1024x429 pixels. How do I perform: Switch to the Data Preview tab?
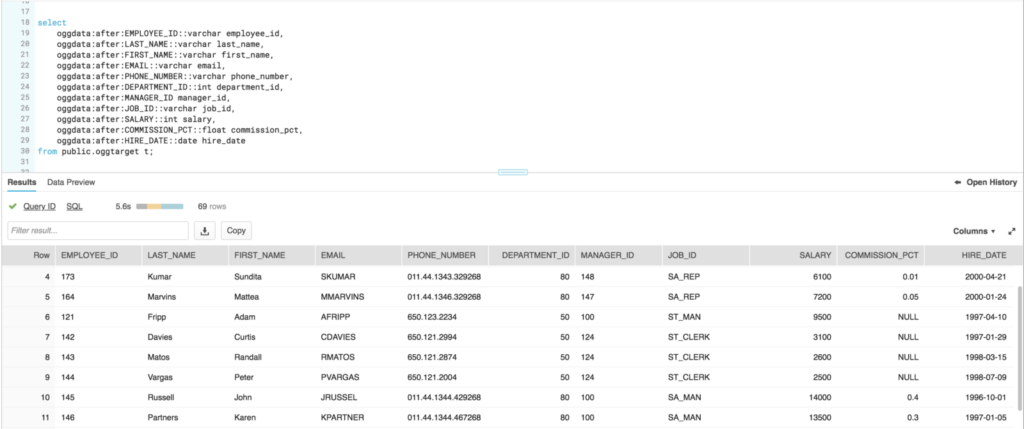click(x=71, y=182)
